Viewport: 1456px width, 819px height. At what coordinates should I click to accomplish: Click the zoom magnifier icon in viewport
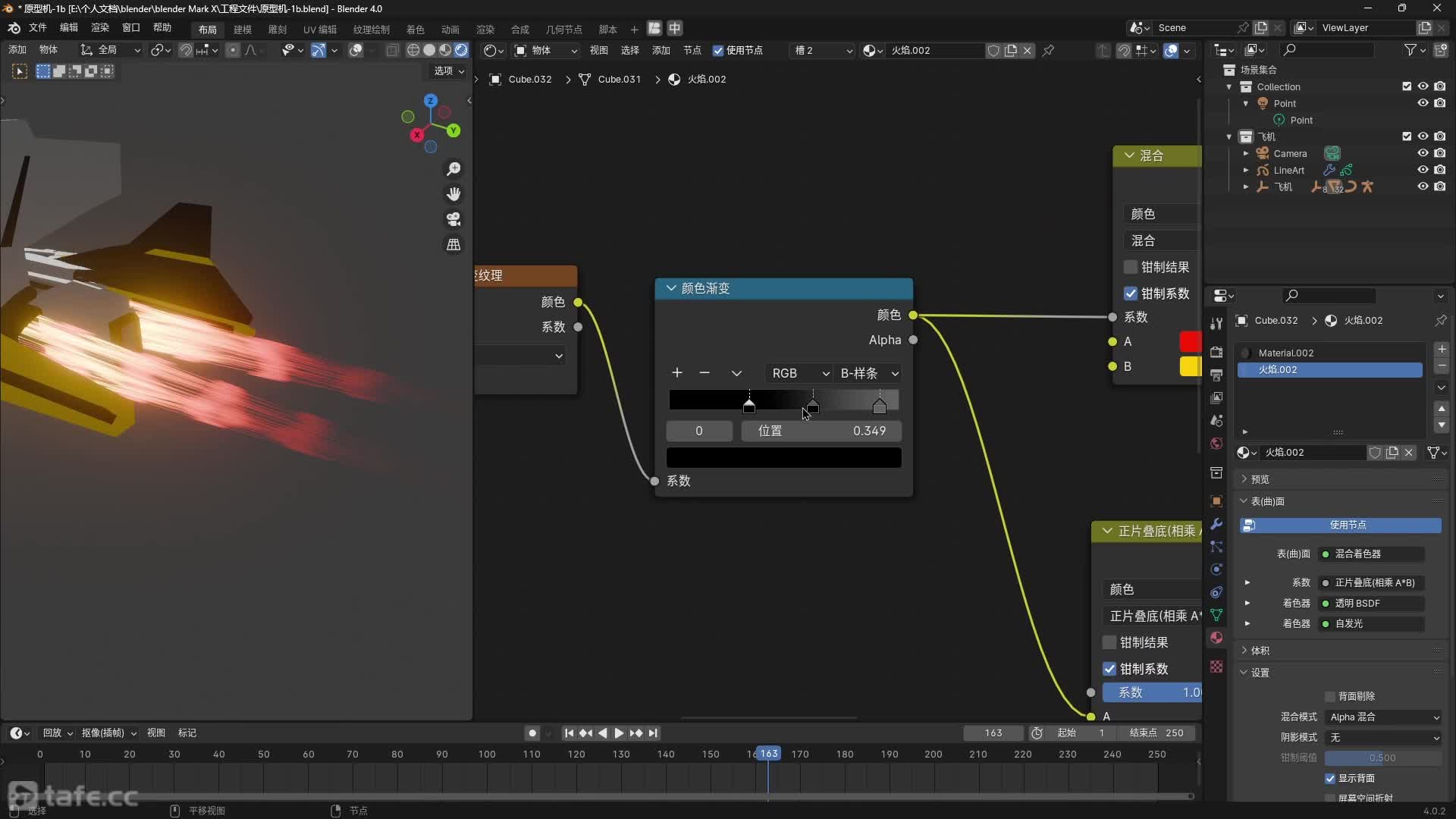point(453,169)
